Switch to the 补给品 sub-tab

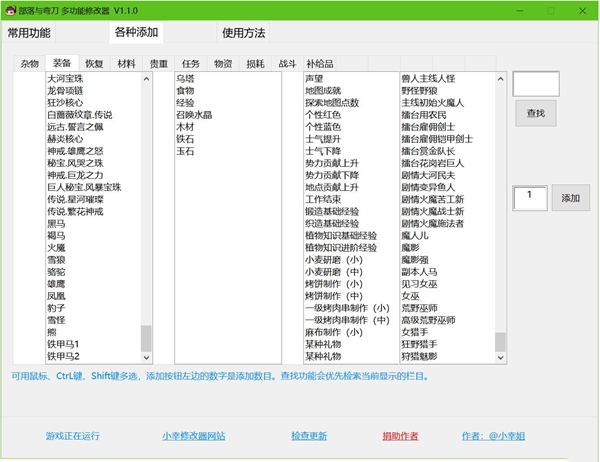point(320,63)
